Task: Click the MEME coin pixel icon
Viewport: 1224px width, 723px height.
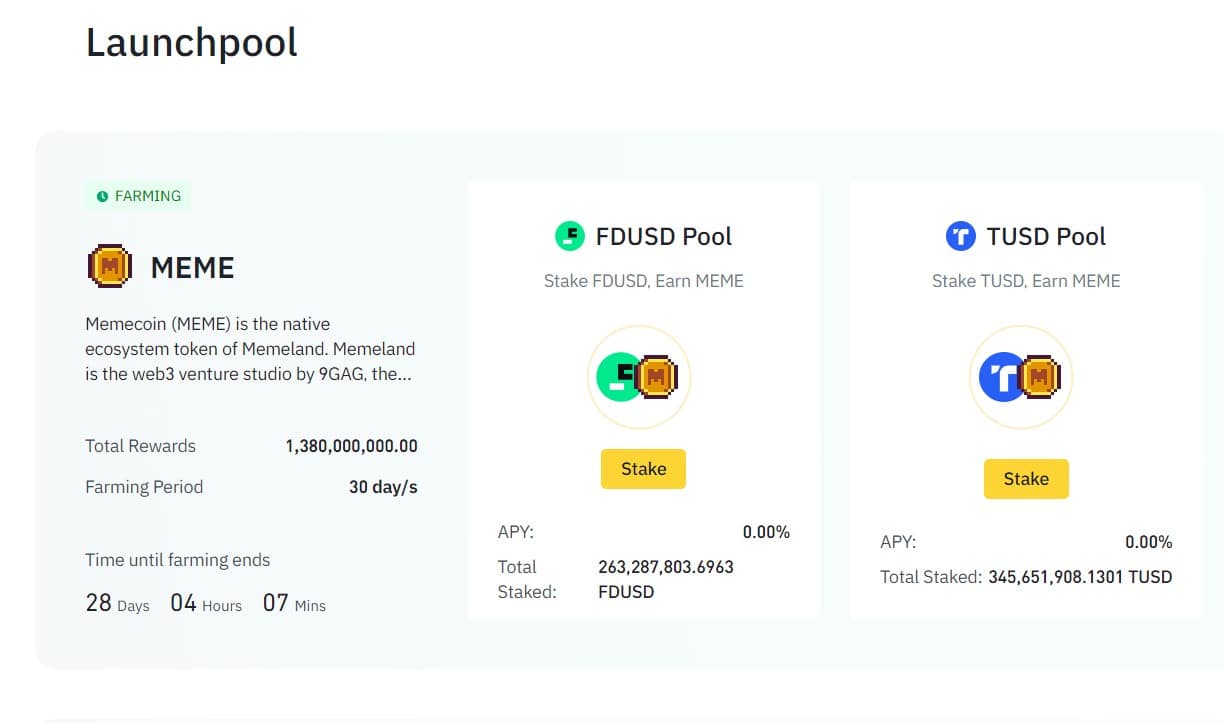Action: click(x=110, y=266)
